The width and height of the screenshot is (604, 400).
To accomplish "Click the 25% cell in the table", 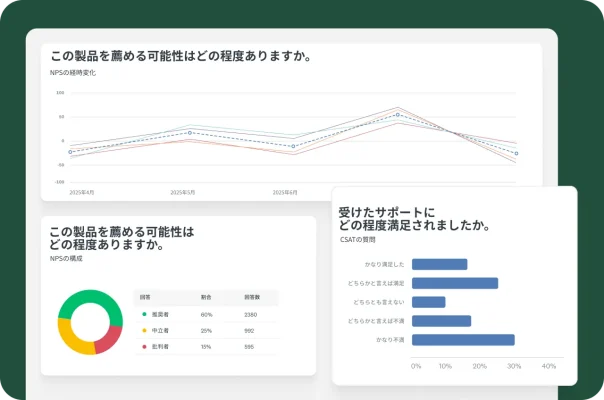I will [x=206, y=331].
